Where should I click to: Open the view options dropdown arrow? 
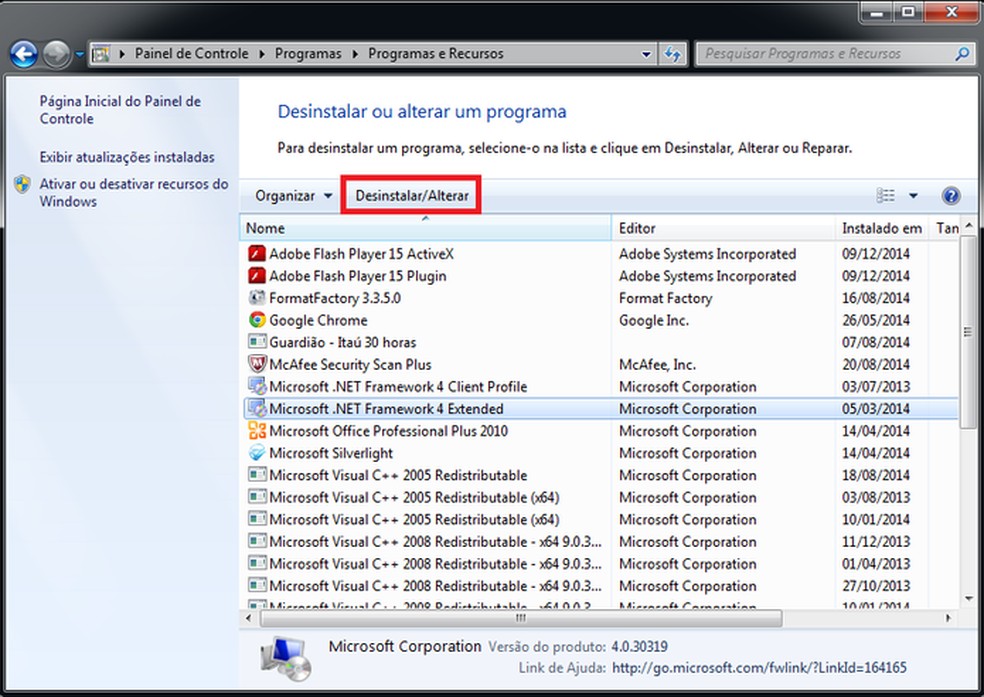tap(913, 196)
